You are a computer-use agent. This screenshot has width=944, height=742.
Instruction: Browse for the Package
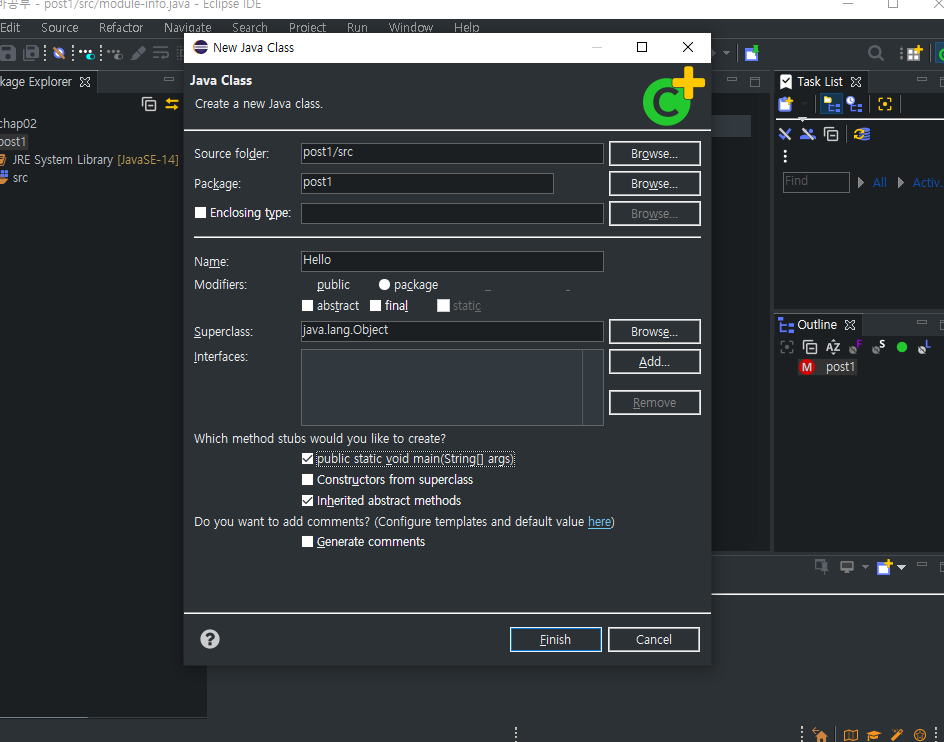(654, 184)
